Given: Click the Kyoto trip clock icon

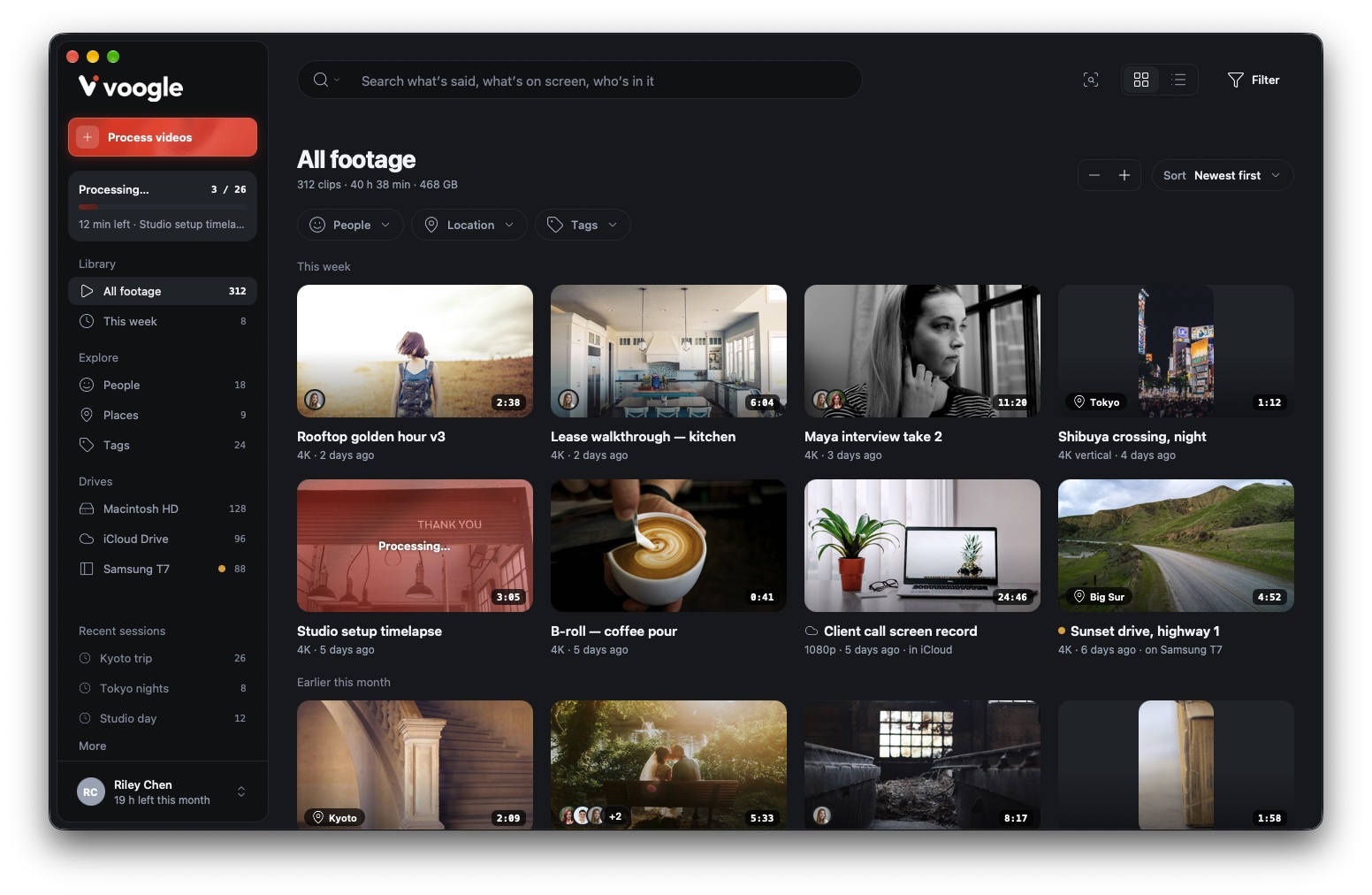Looking at the screenshot, I should coord(85,658).
